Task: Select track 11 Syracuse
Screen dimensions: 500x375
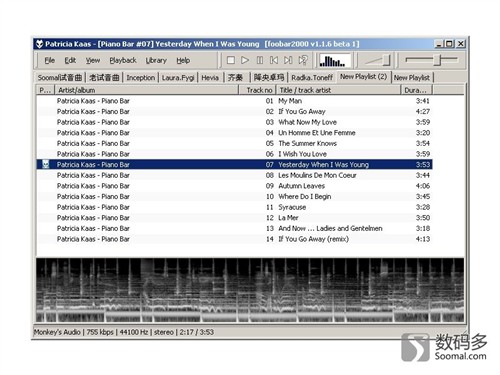Action: pyautogui.click(x=234, y=207)
